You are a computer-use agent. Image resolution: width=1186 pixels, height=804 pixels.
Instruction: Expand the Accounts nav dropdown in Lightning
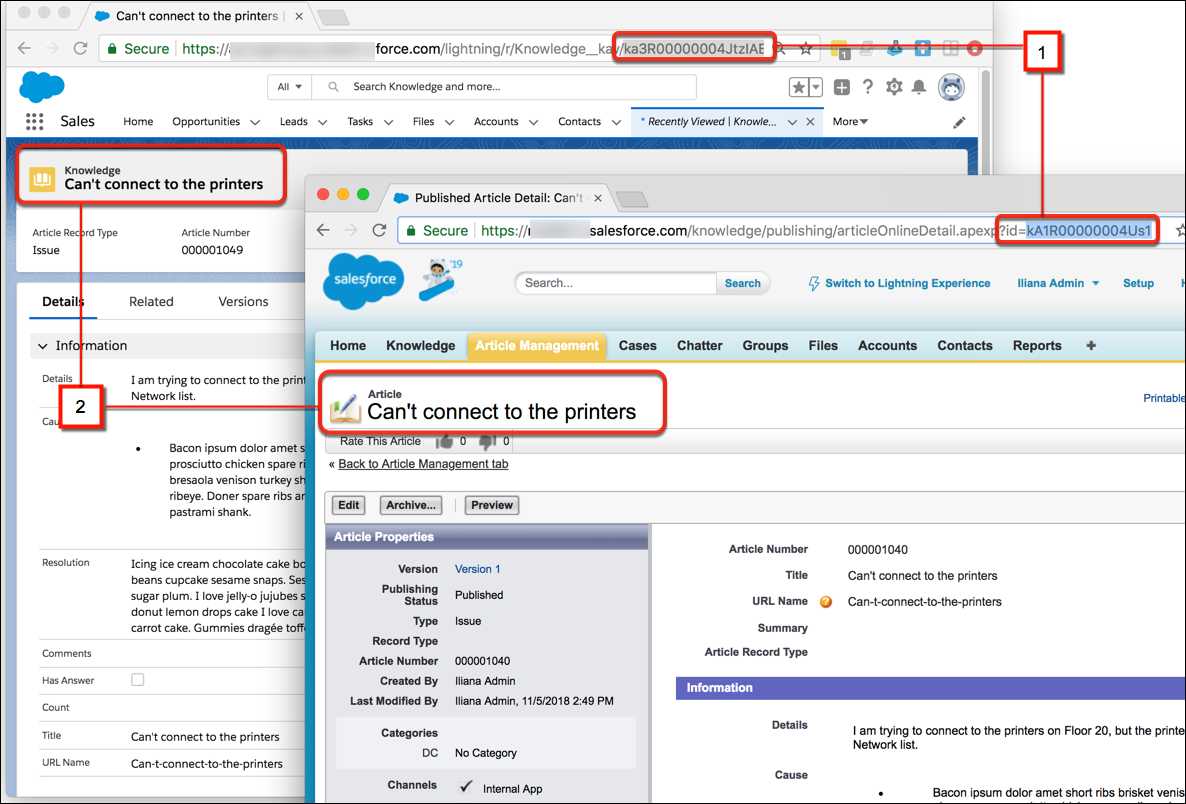(x=533, y=122)
